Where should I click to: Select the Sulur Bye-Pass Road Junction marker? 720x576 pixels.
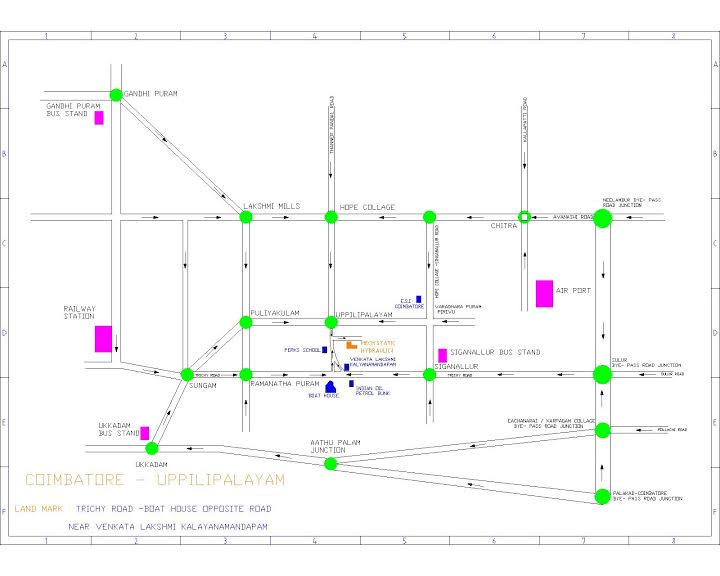coord(602,375)
